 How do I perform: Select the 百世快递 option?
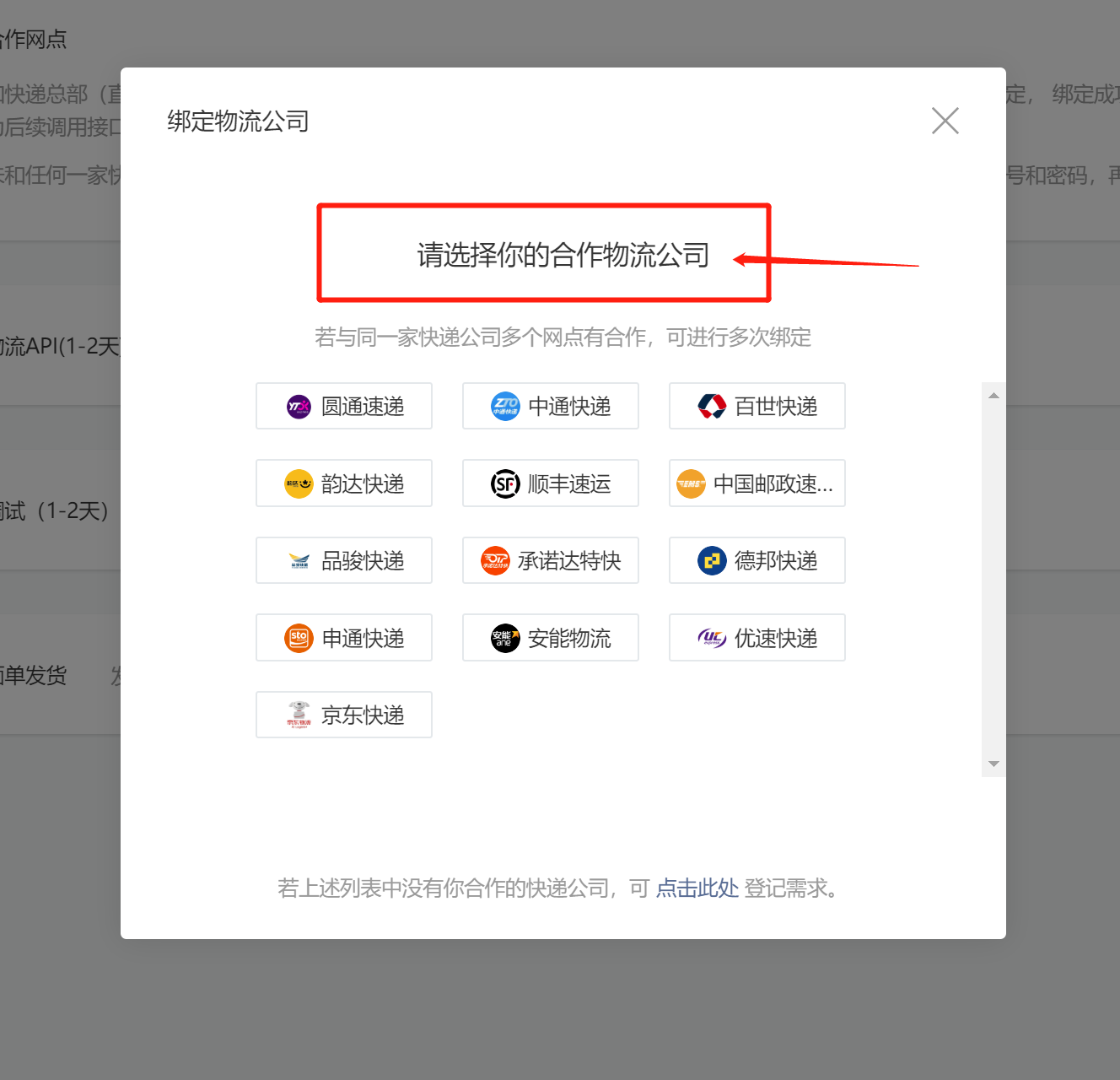coord(757,406)
